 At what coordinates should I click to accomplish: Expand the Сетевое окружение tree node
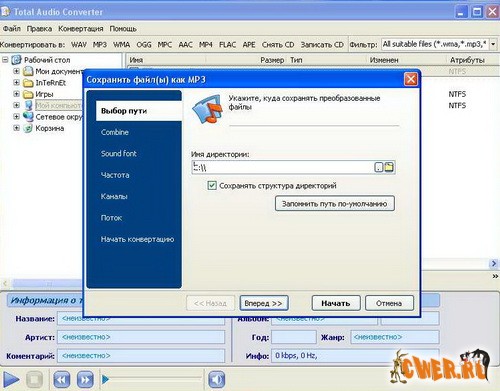pyautogui.click(x=16, y=117)
